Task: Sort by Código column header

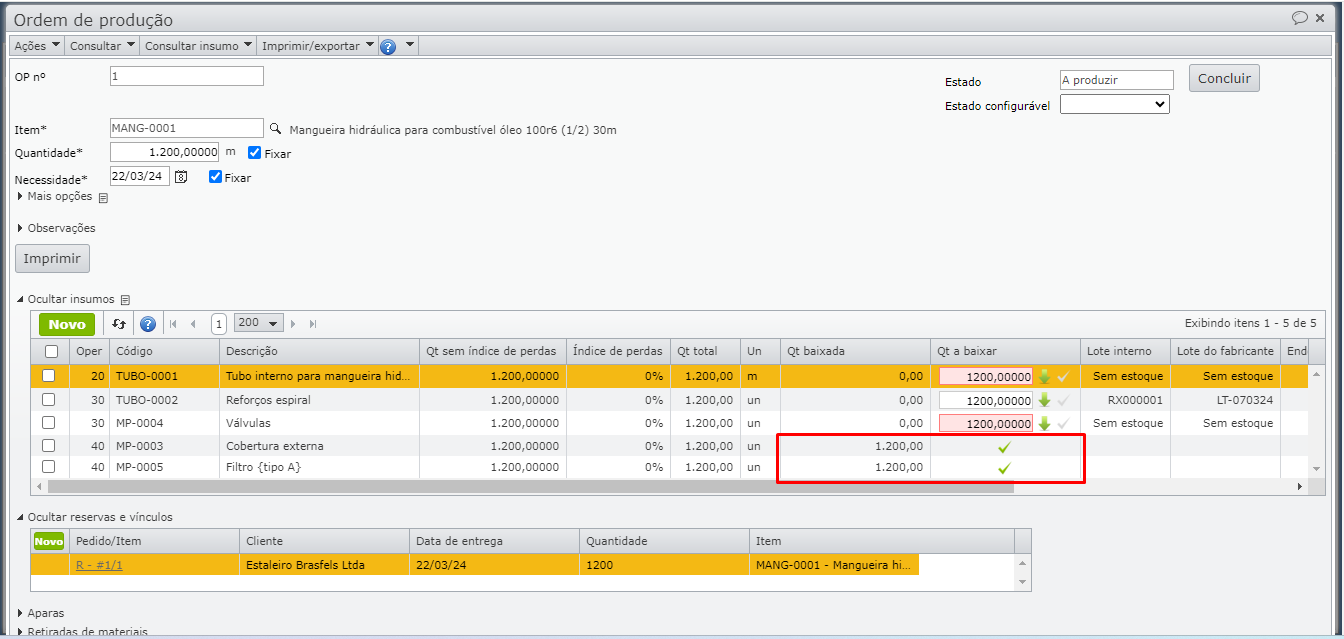Action: (x=164, y=351)
